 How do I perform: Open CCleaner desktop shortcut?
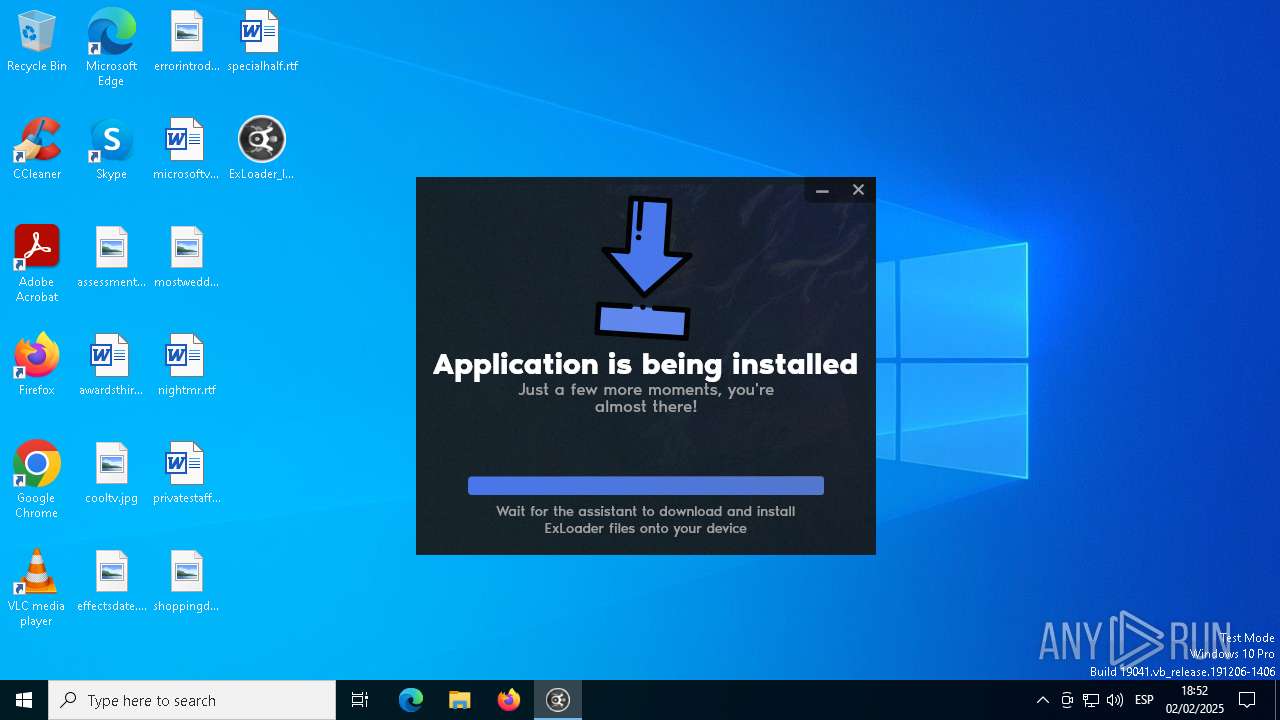click(37, 150)
